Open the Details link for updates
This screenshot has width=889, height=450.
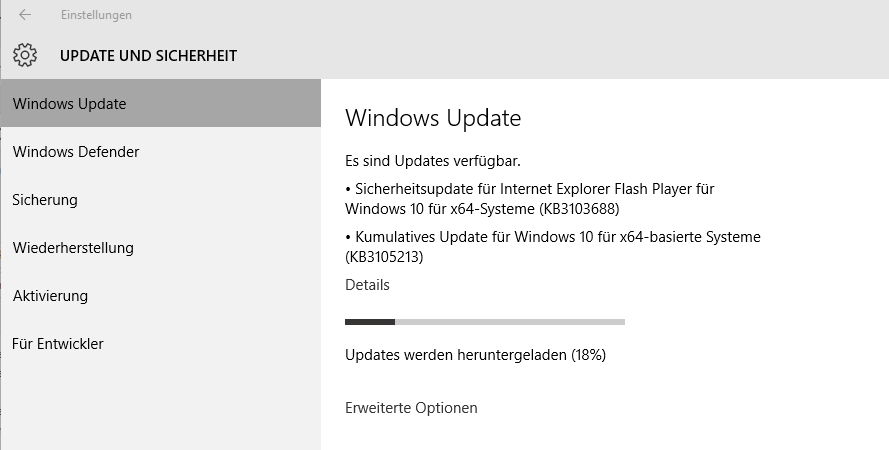click(367, 285)
